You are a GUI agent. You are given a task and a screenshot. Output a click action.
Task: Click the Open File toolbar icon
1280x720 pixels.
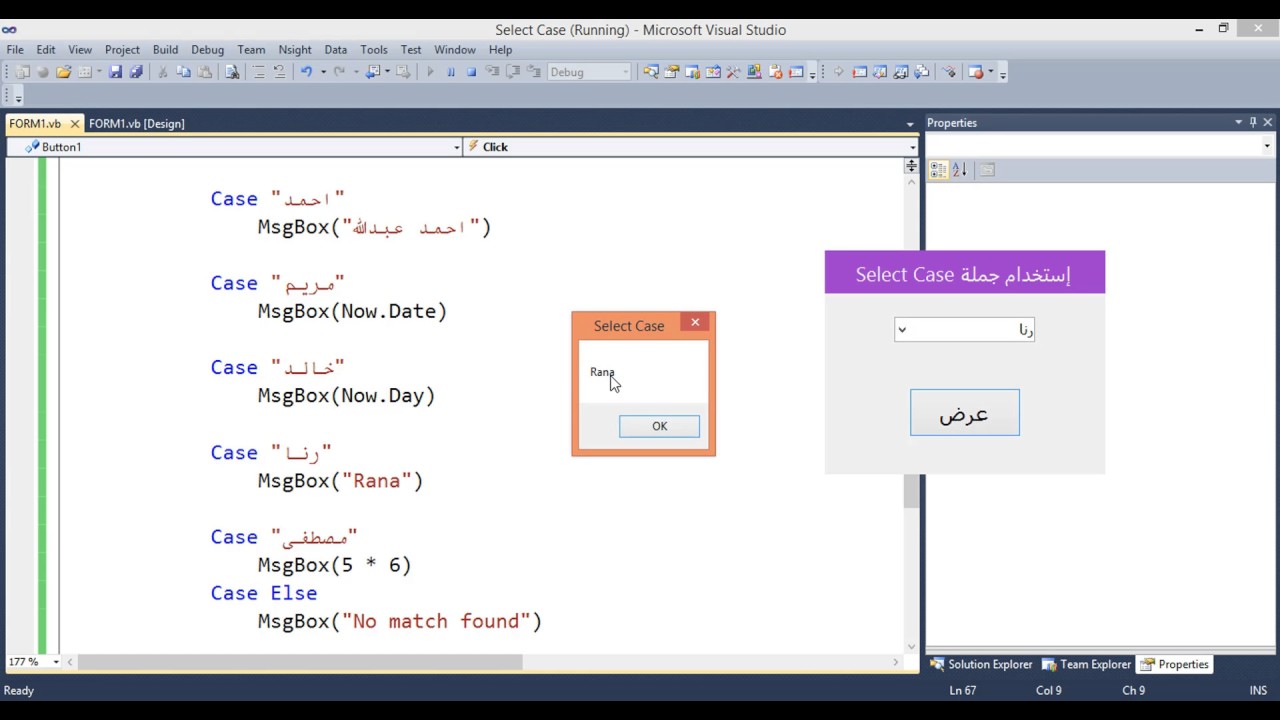coord(64,72)
